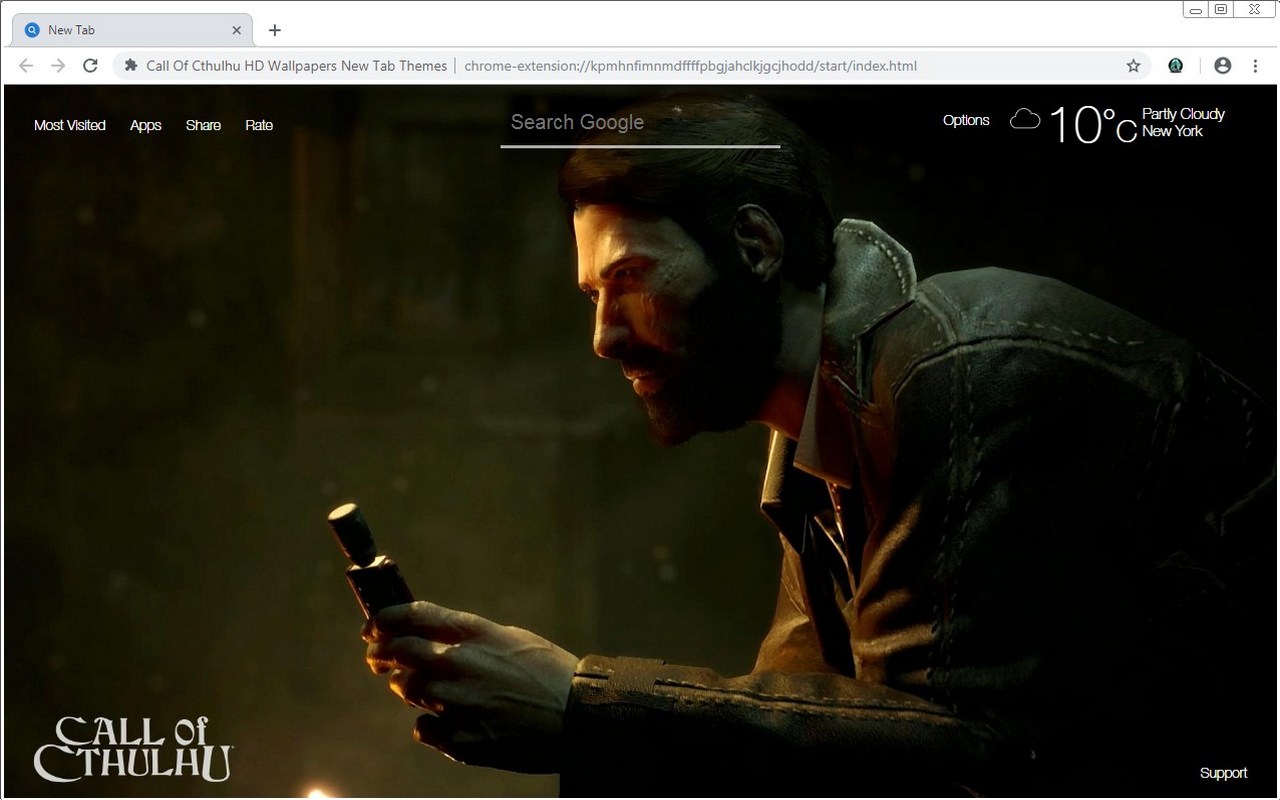Click the Partly Cloudy weather label
1280x800 pixels.
coord(1183,114)
